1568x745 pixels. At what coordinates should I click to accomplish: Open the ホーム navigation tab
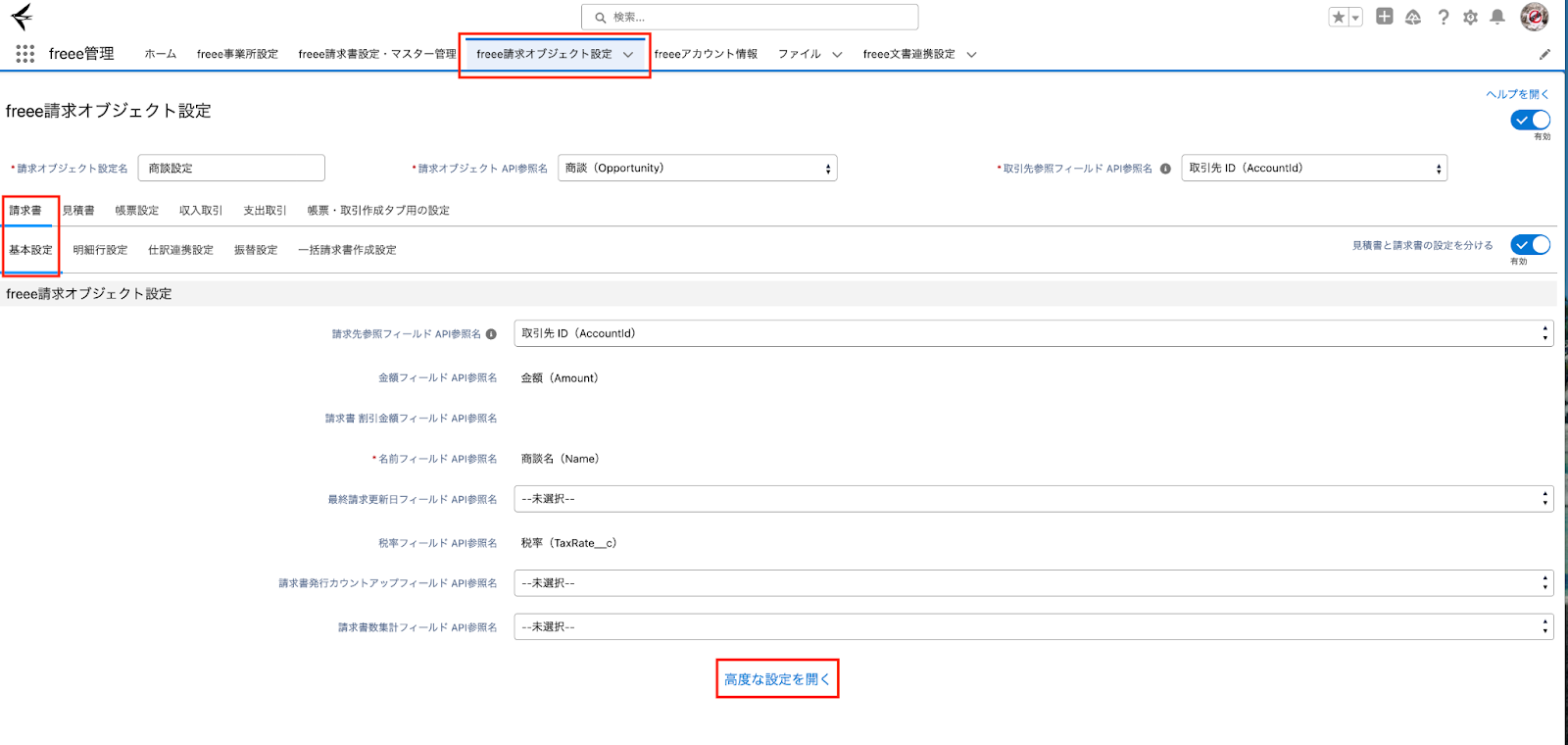click(x=161, y=54)
